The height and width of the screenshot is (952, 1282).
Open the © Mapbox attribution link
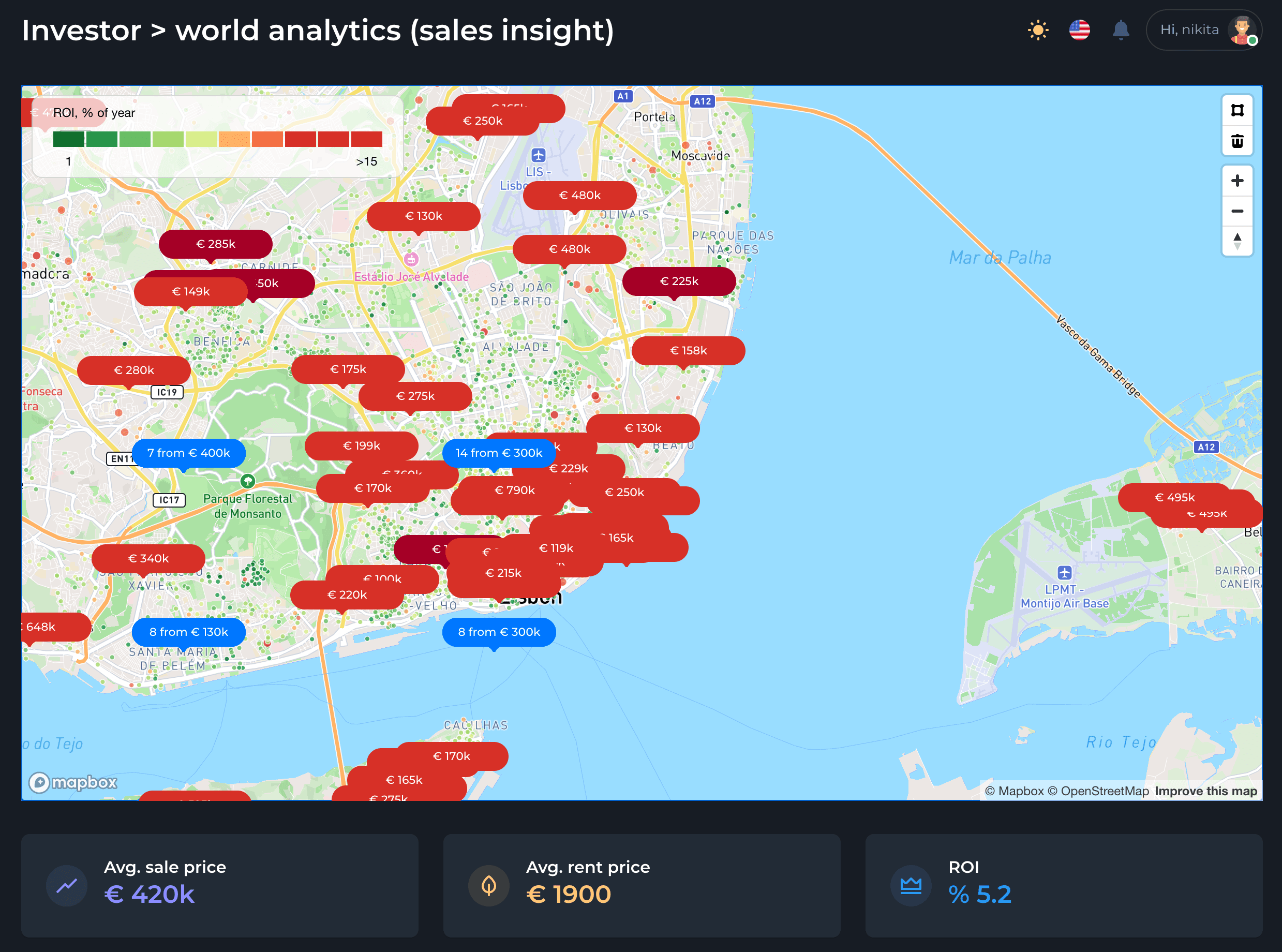(1014, 791)
